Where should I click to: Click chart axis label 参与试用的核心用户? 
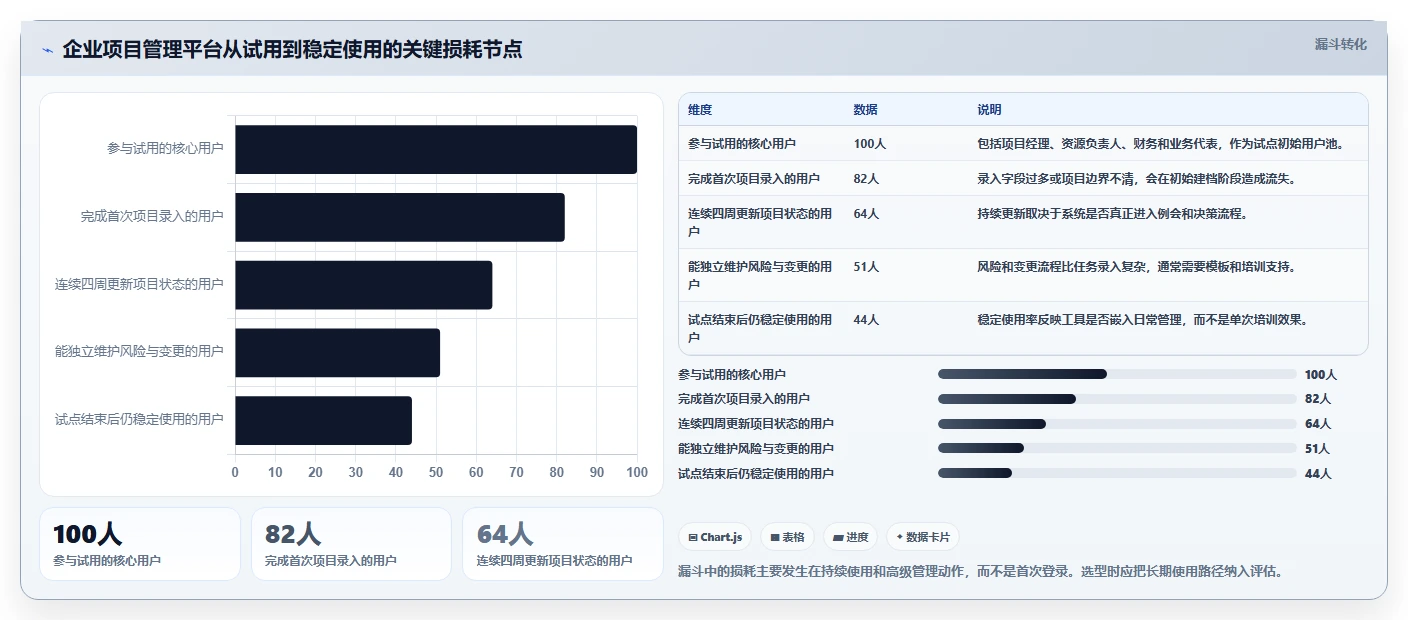click(x=165, y=149)
